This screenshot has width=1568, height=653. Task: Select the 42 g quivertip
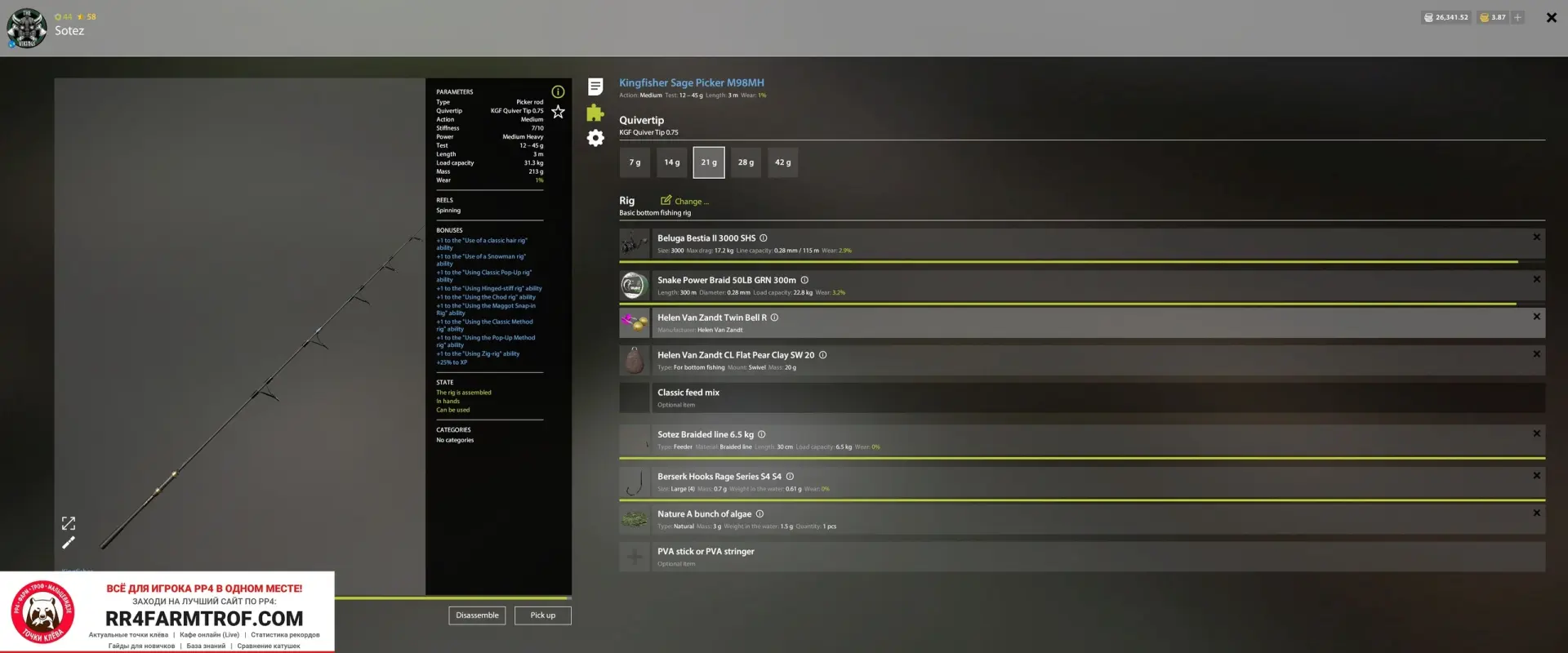click(x=782, y=162)
